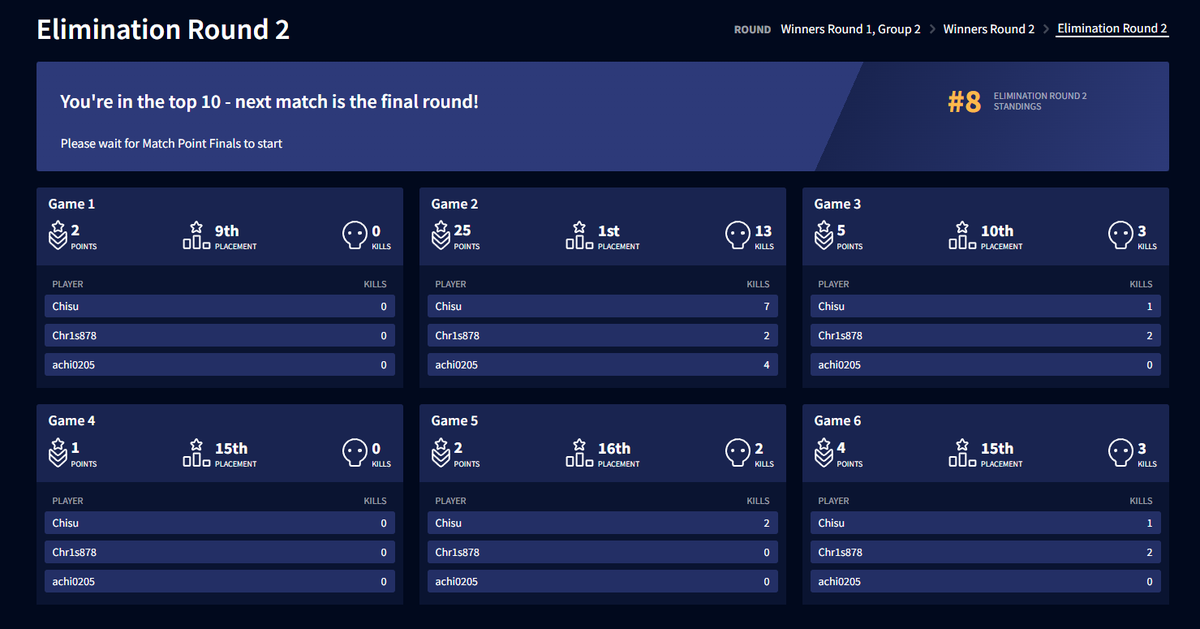Click the achi0205 row in Game 2
Viewport: 1200px width, 629px height.
[x=602, y=364]
